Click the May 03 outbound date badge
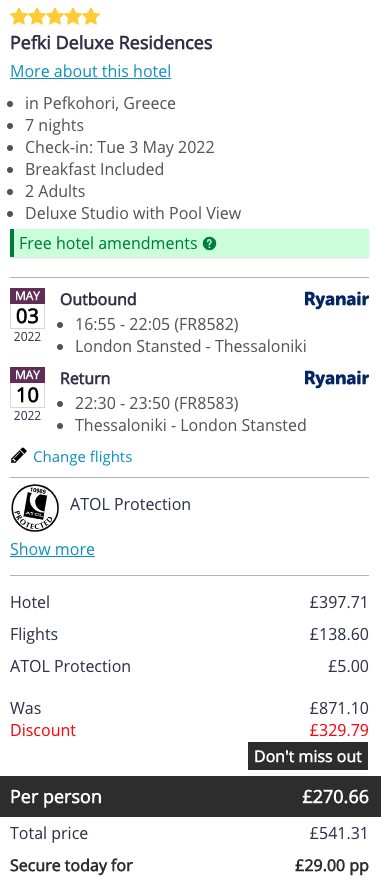Screen dimensions: 381x893 click(x=27, y=316)
